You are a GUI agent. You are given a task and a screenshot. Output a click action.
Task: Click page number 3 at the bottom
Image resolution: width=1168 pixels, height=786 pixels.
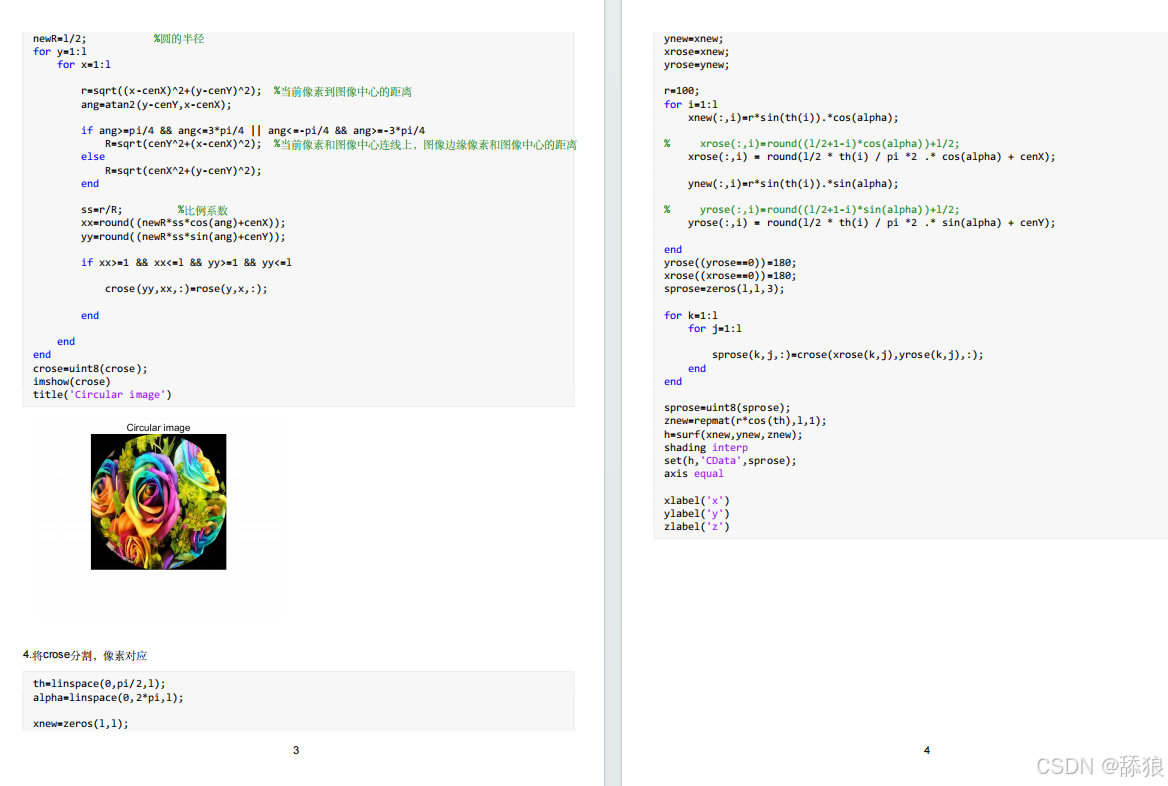[296, 750]
